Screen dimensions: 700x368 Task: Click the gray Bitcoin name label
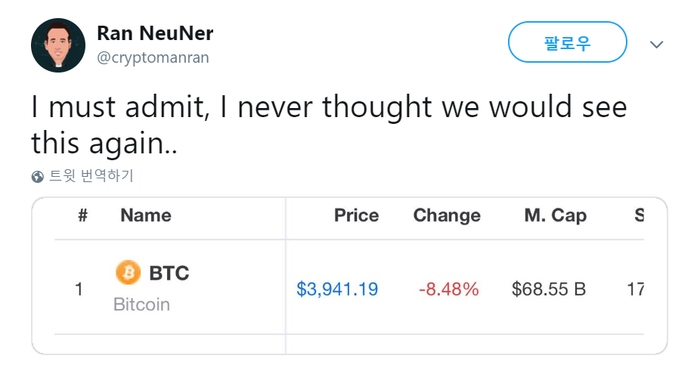(142, 305)
